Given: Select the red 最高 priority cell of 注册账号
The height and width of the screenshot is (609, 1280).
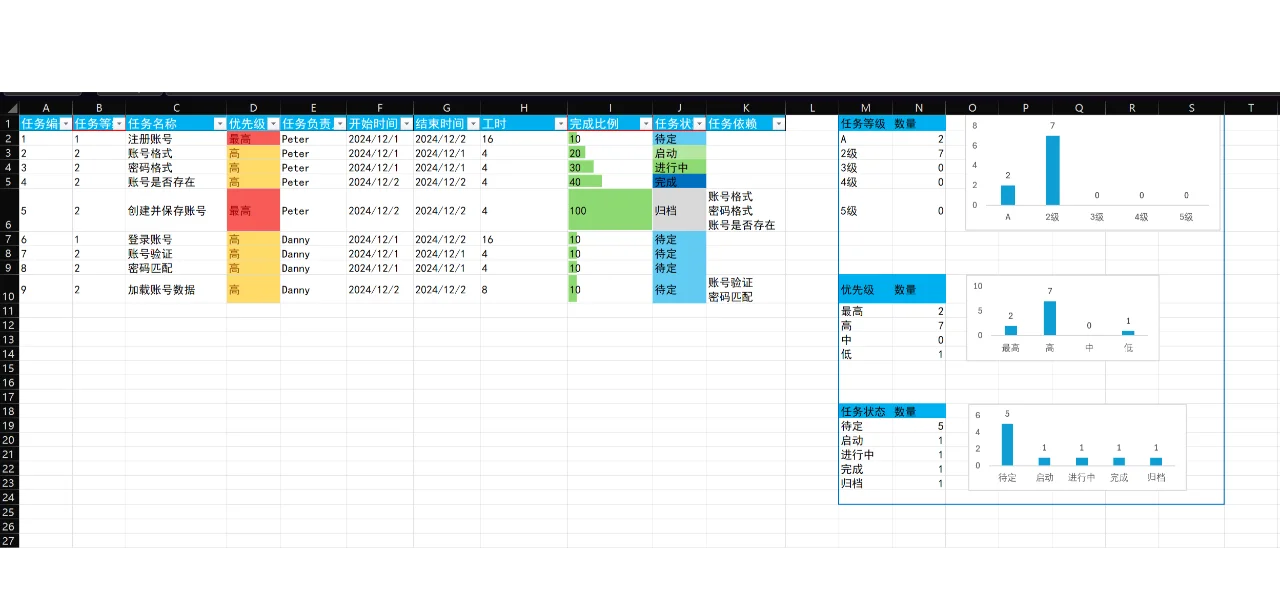Looking at the screenshot, I should pyautogui.click(x=253, y=139).
